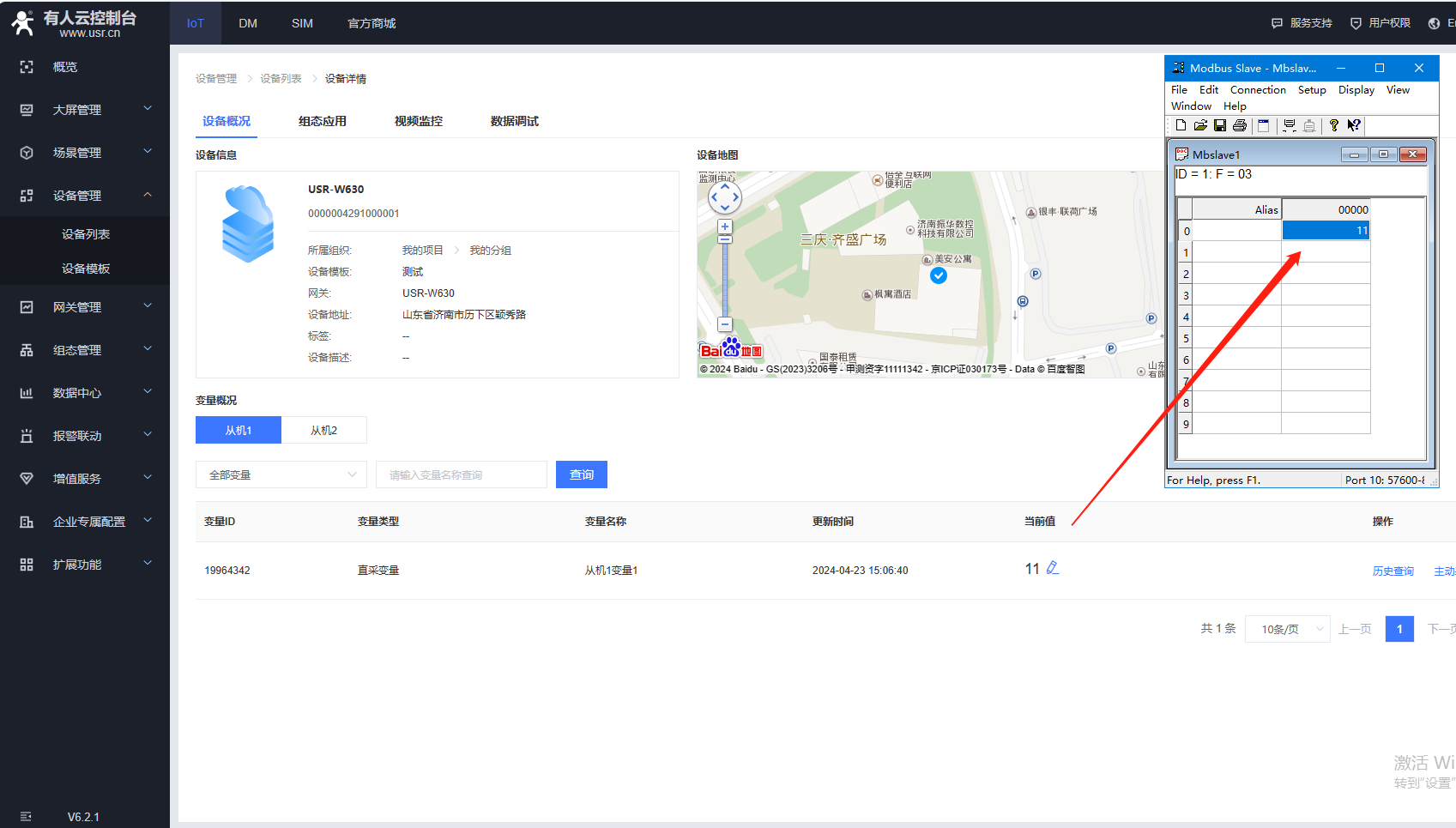Click the Connect icon in Modbus Slave toolbar
Image resolution: width=1456 pixels, height=828 pixels.
point(1289,125)
